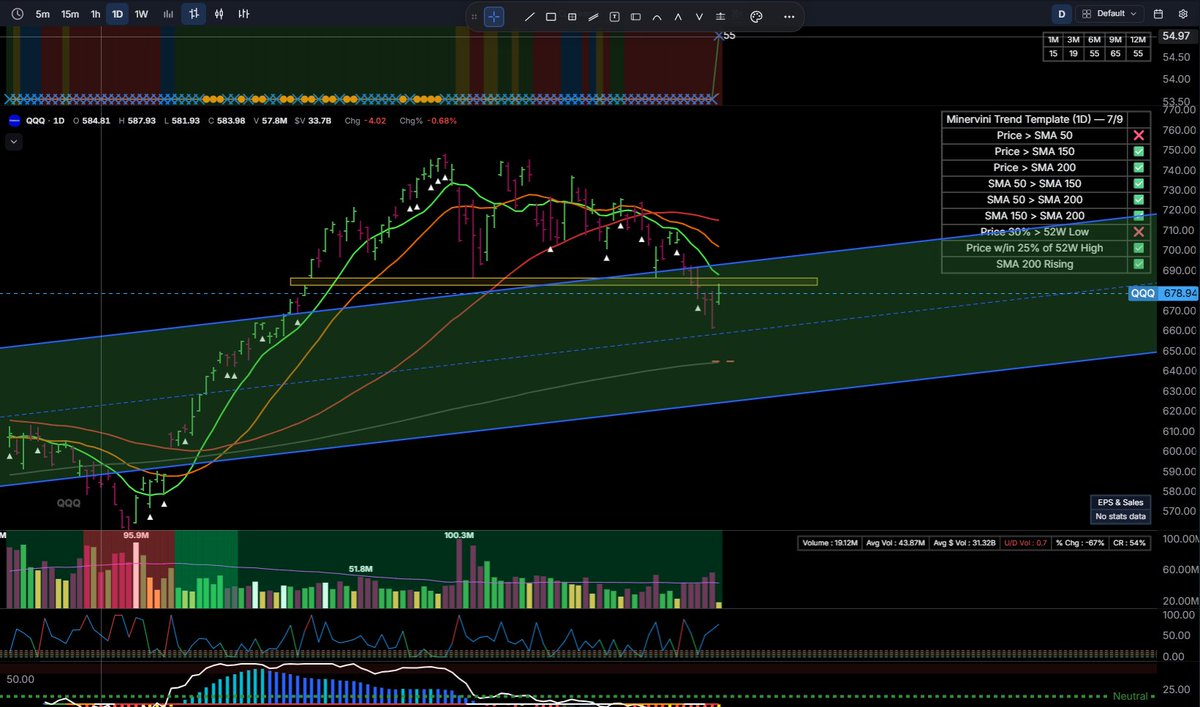Click the U/D Vol : 0.7 stat
Viewport: 1200px width, 707px height.
(x=1026, y=543)
